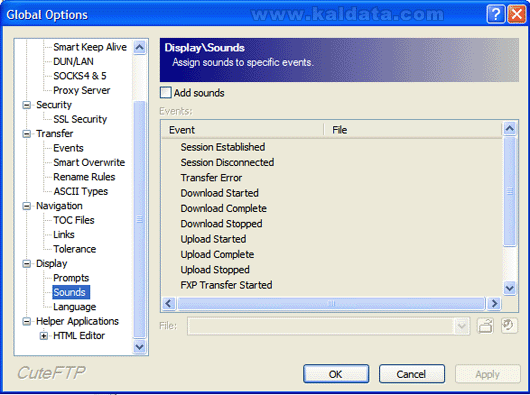
Task: Click the Apply button
Action: (487, 374)
